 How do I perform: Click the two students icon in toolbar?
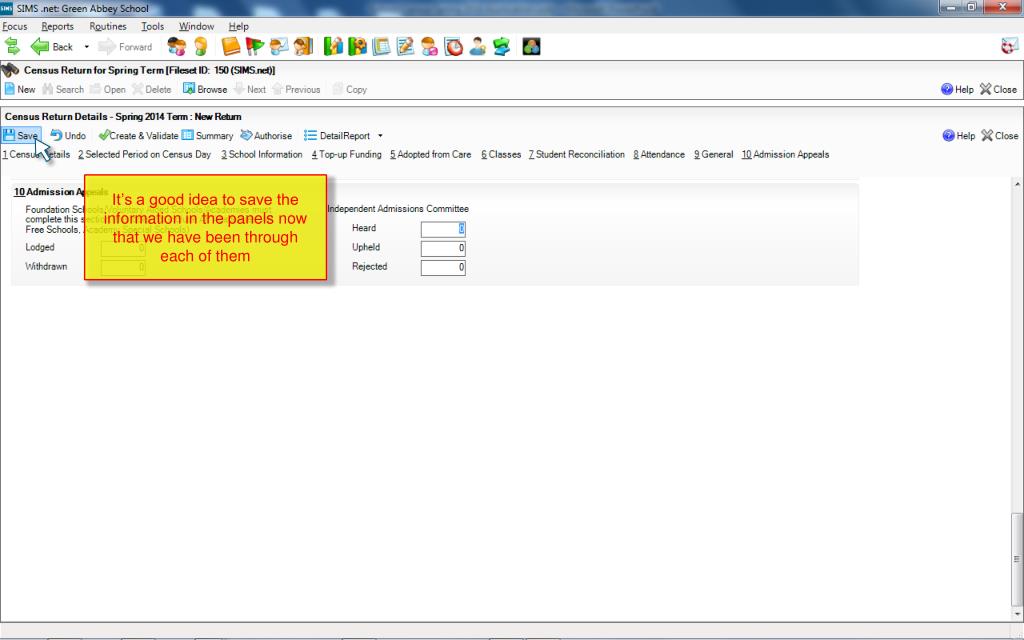(176, 46)
